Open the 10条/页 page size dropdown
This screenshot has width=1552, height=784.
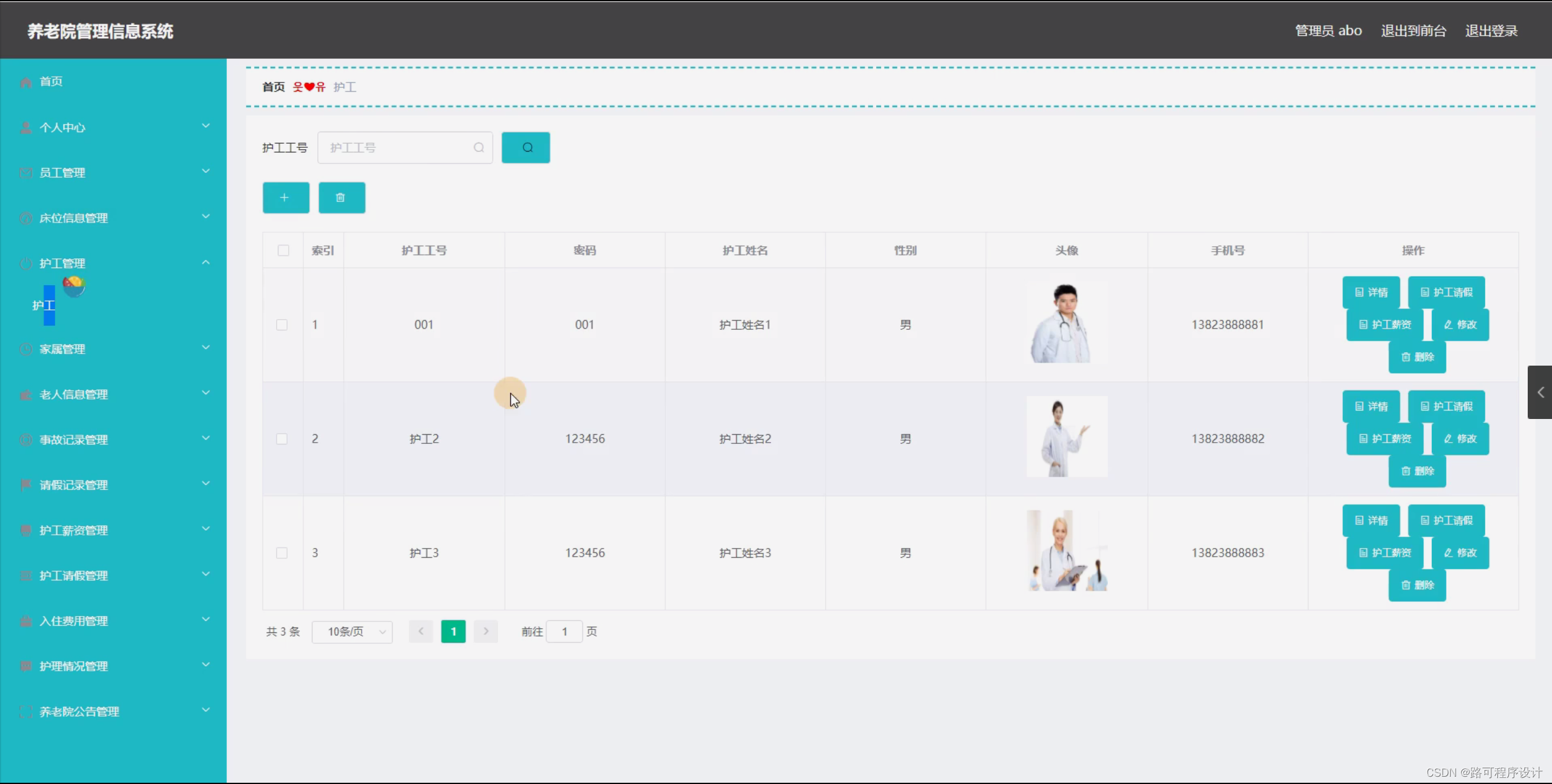click(x=352, y=631)
